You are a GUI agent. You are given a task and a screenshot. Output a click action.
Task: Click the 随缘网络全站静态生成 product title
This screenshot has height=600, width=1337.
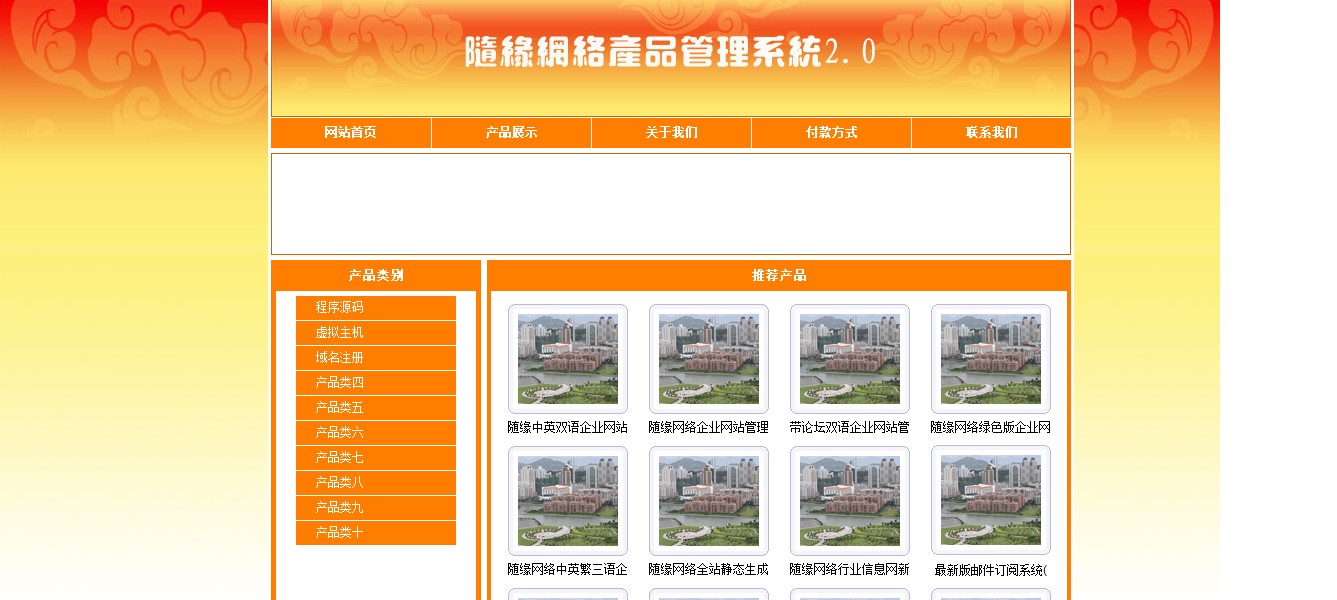709,570
